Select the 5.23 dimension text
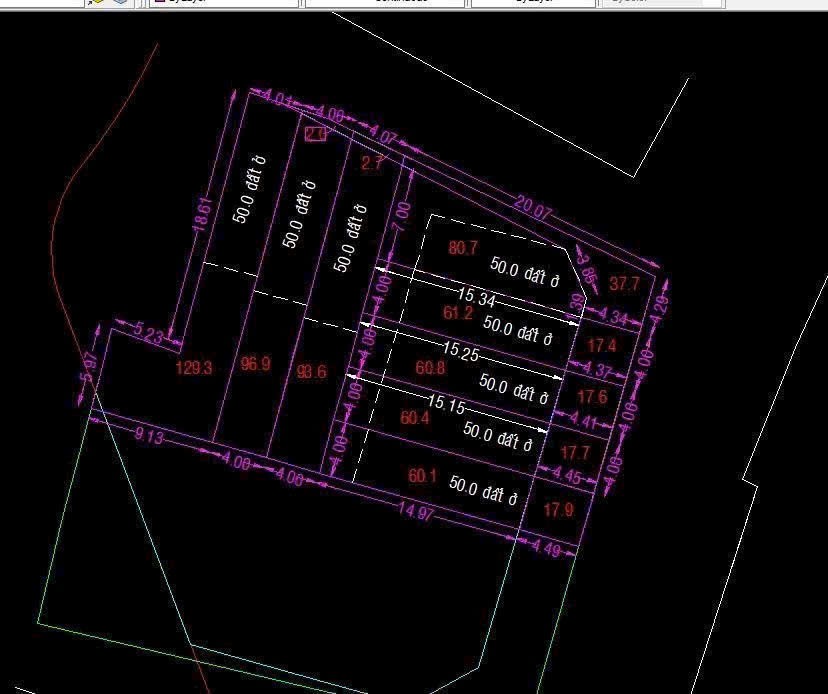The width and height of the screenshot is (828, 694). [x=148, y=333]
